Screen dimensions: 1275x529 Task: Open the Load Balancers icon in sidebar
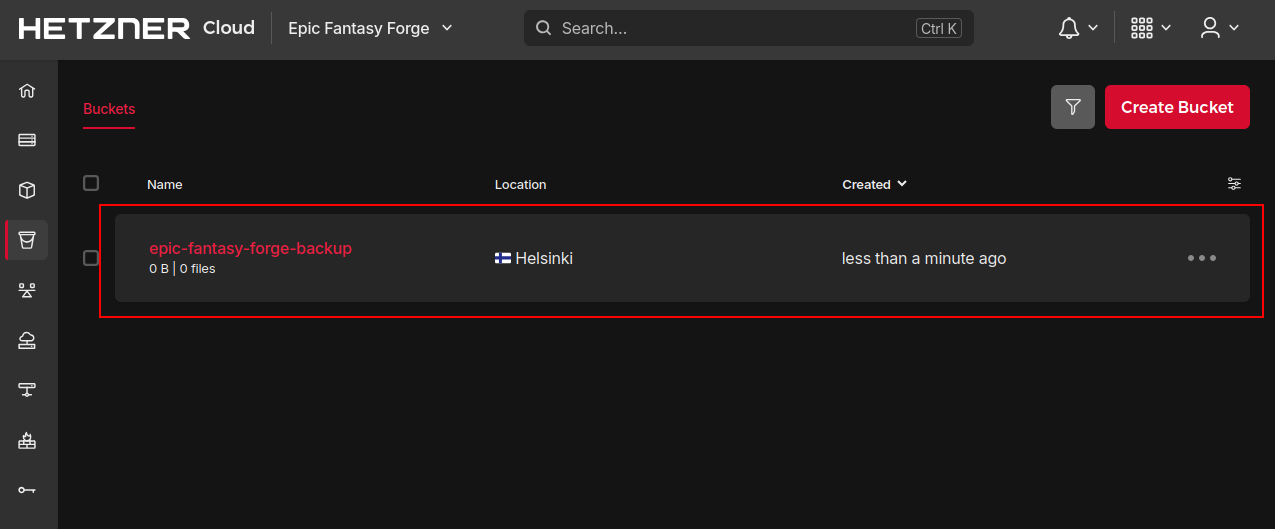27,290
